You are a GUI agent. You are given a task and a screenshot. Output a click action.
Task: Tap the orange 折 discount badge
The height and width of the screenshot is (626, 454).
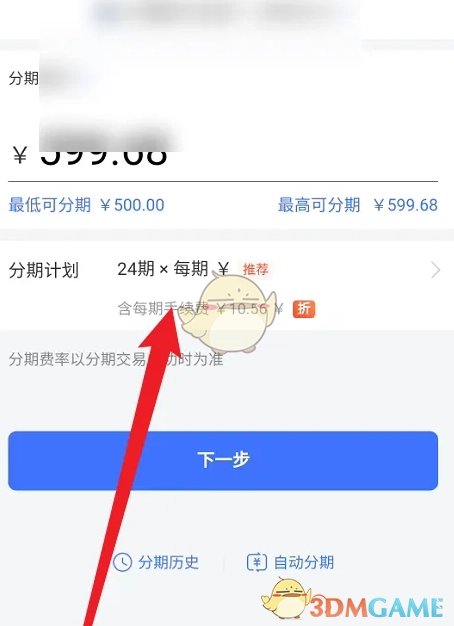pyautogui.click(x=304, y=309)
